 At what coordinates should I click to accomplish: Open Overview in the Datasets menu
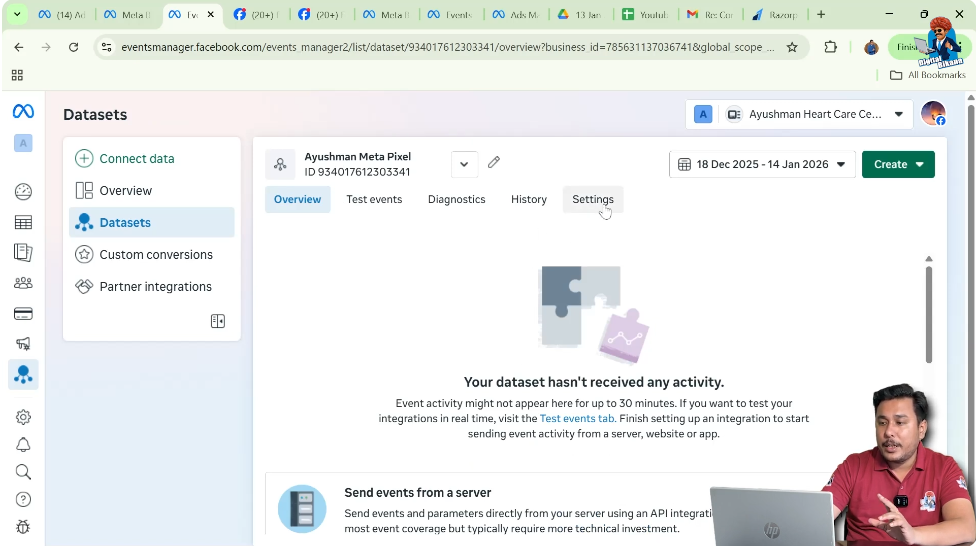click(152, 191)
